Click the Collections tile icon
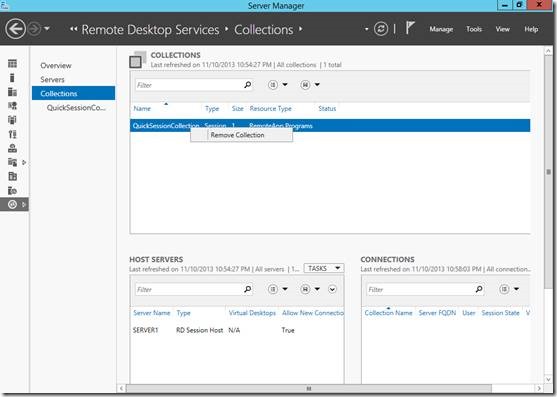 137,60
